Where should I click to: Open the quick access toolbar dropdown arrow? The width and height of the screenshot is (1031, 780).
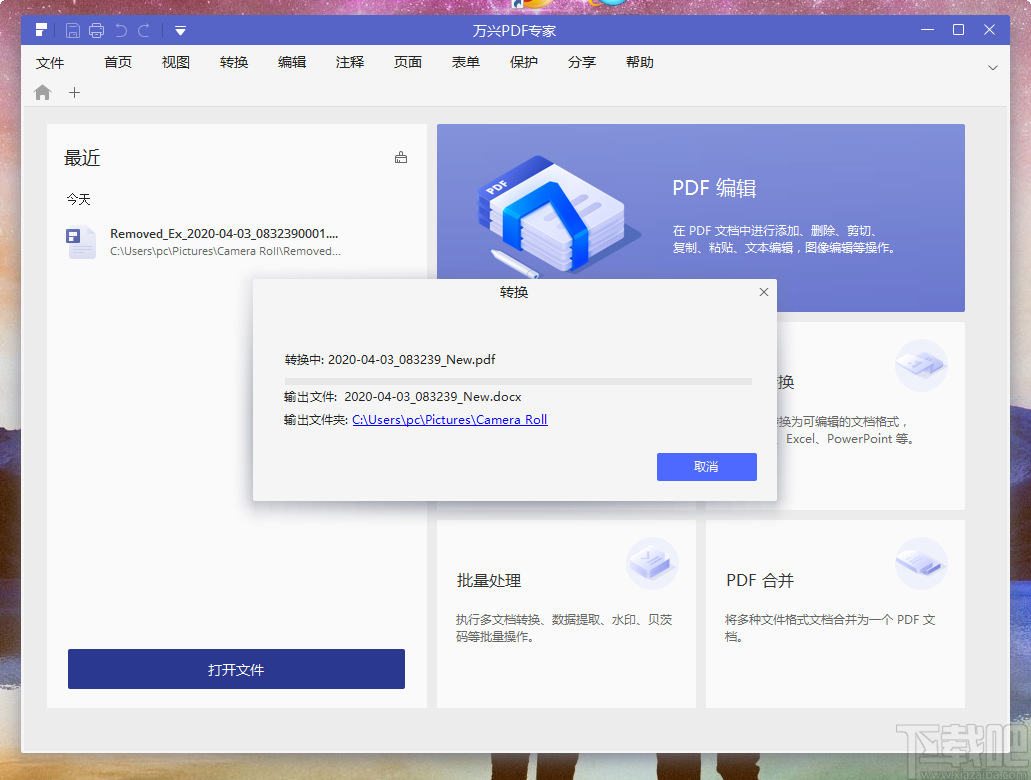coord(180,30)
